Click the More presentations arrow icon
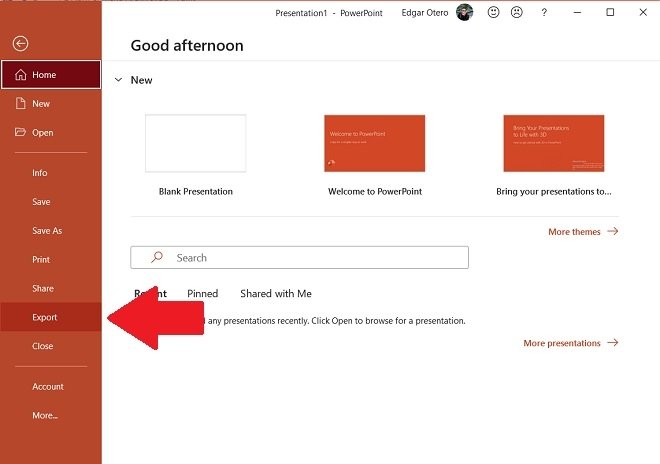The height and width of the screenshot is (464, 660). pyautogui.click(x=613, y=343)
